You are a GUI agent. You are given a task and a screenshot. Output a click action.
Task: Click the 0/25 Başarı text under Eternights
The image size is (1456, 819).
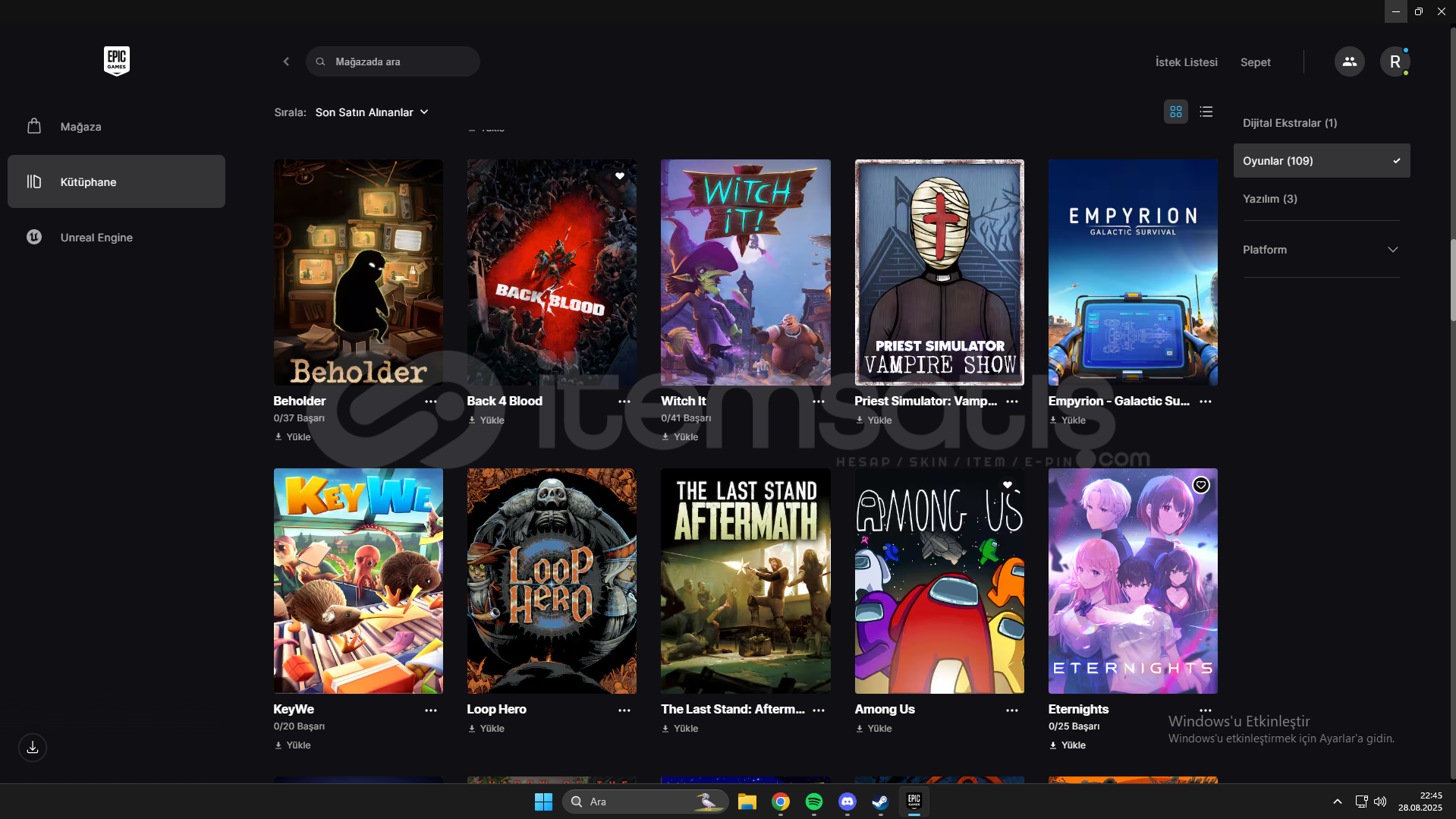tap(1074, 726)
